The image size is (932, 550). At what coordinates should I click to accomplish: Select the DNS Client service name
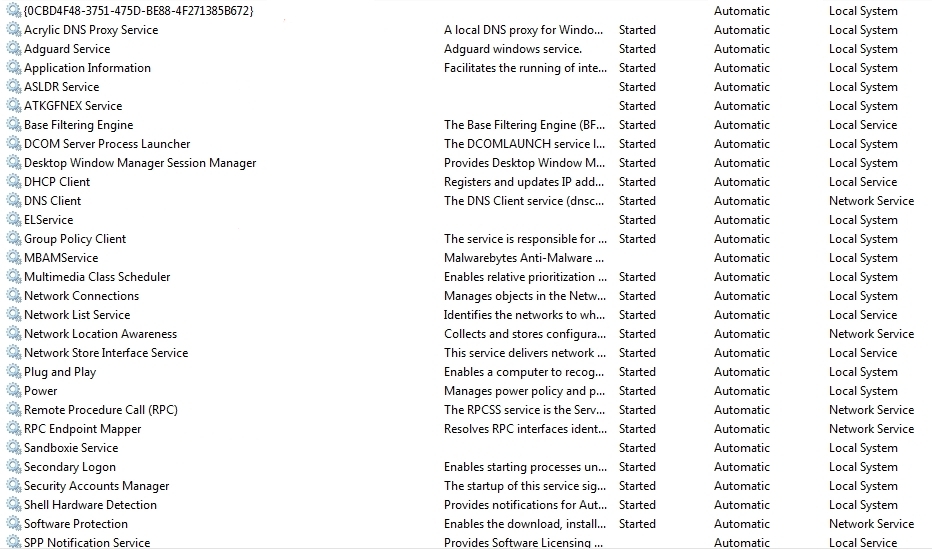pyautogui.click(x=52, y=201)
